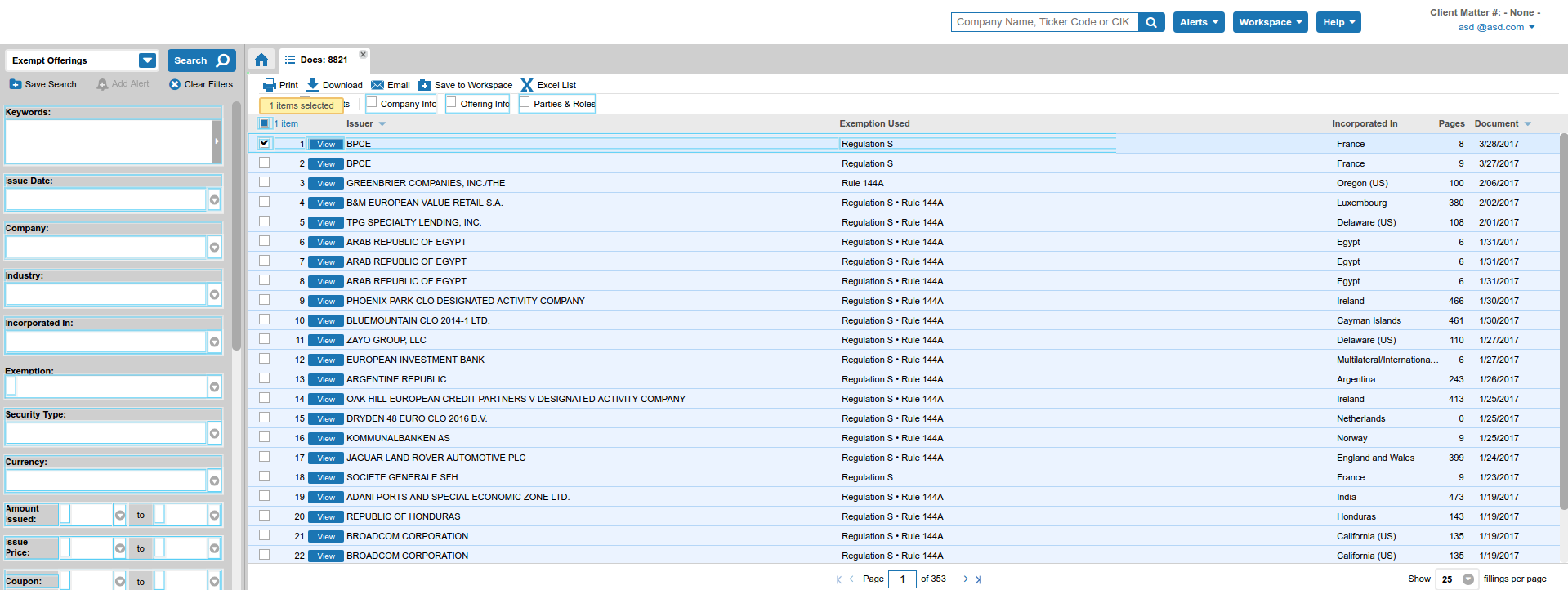1568x590 pixels.
Task: Sort by Exemption Used column header
Action: pyautogui.click(x=874, y=124)
